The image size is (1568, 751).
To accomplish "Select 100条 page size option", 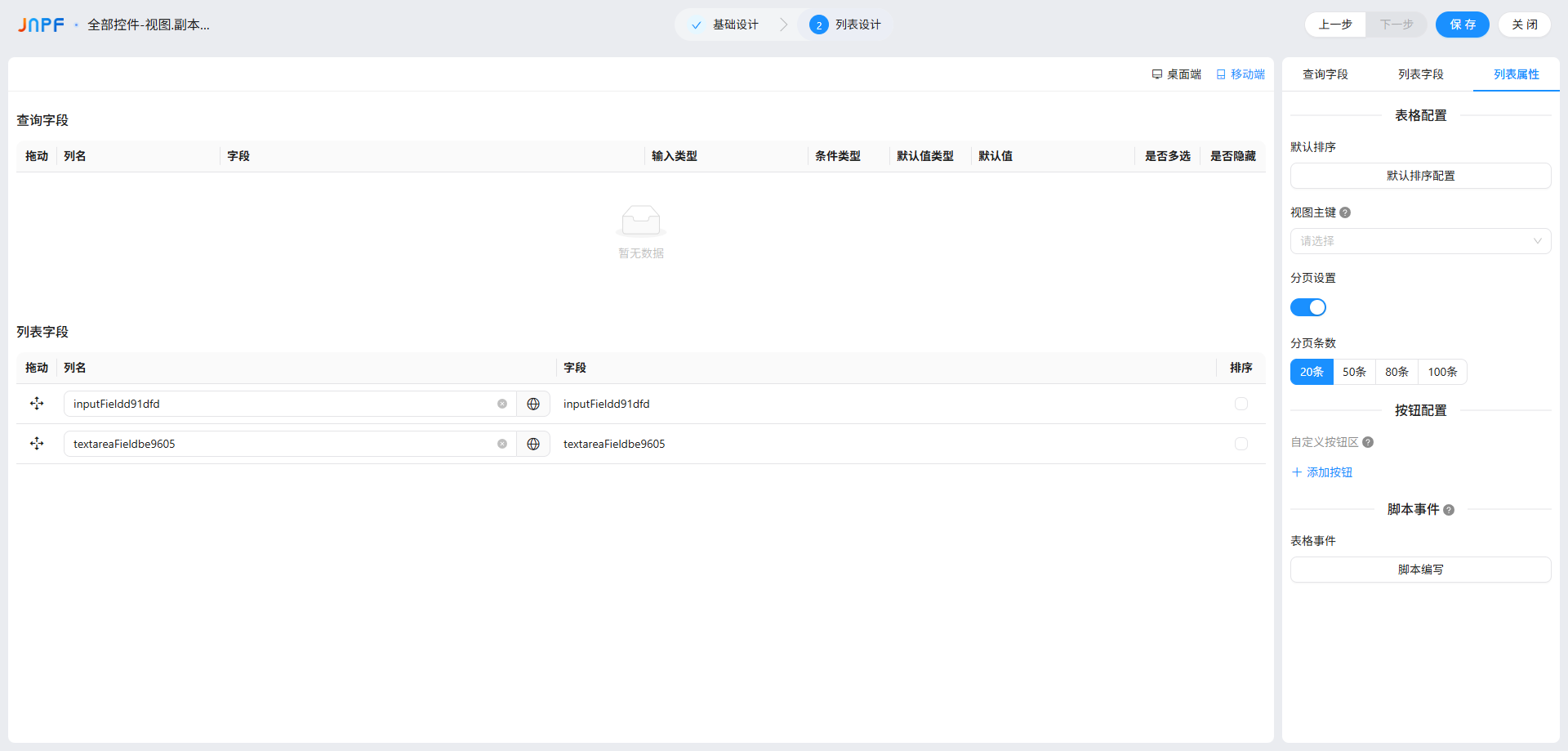I will pos(1442,372).
